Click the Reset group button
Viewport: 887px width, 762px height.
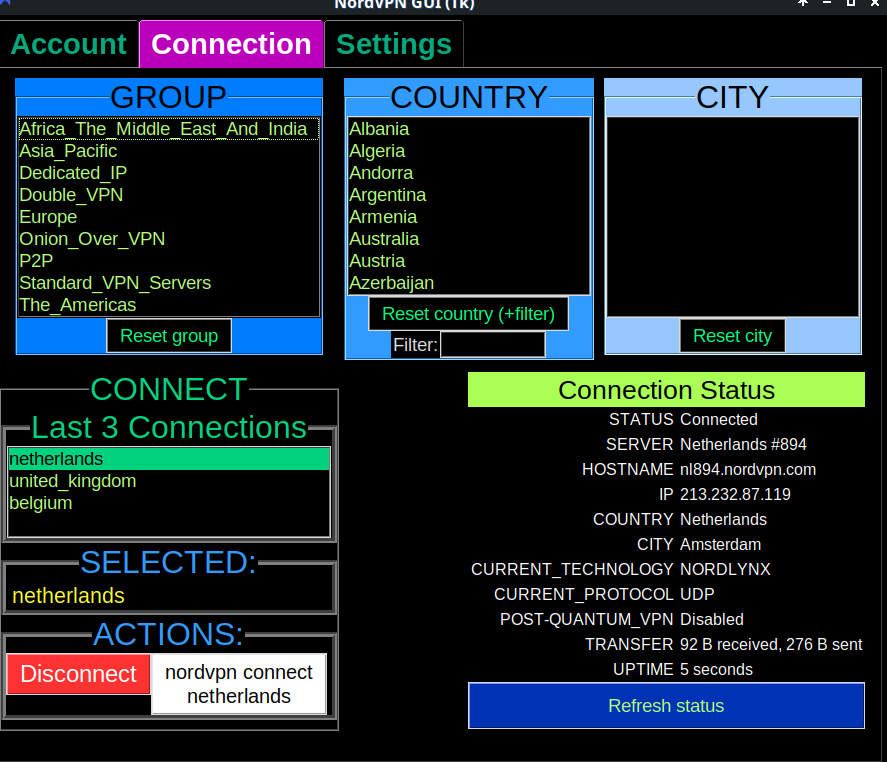tap(169, 336)
